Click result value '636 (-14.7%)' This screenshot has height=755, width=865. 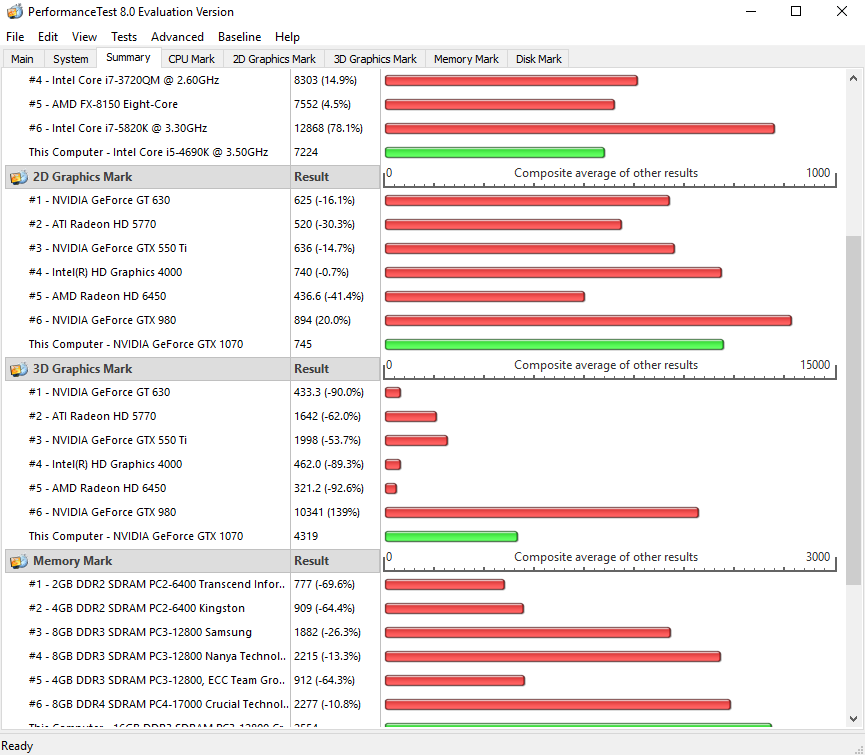pos(324,248)
